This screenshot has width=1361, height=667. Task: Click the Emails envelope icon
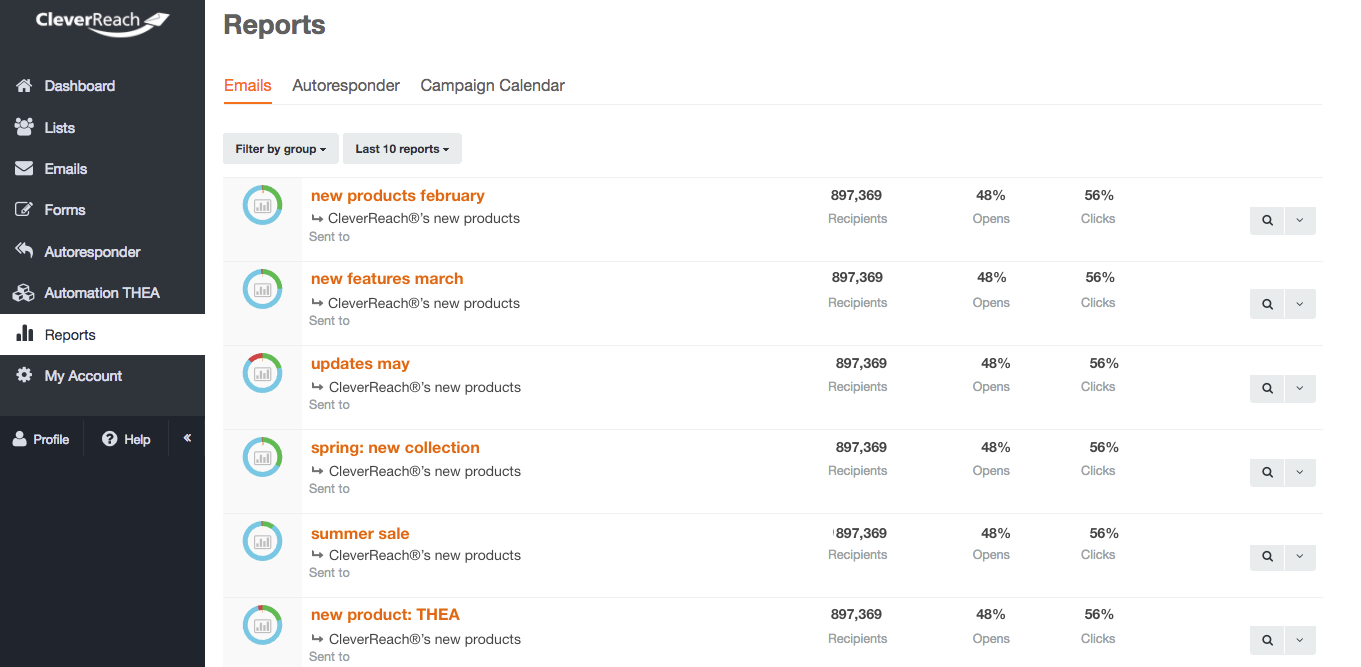point(24,168)
